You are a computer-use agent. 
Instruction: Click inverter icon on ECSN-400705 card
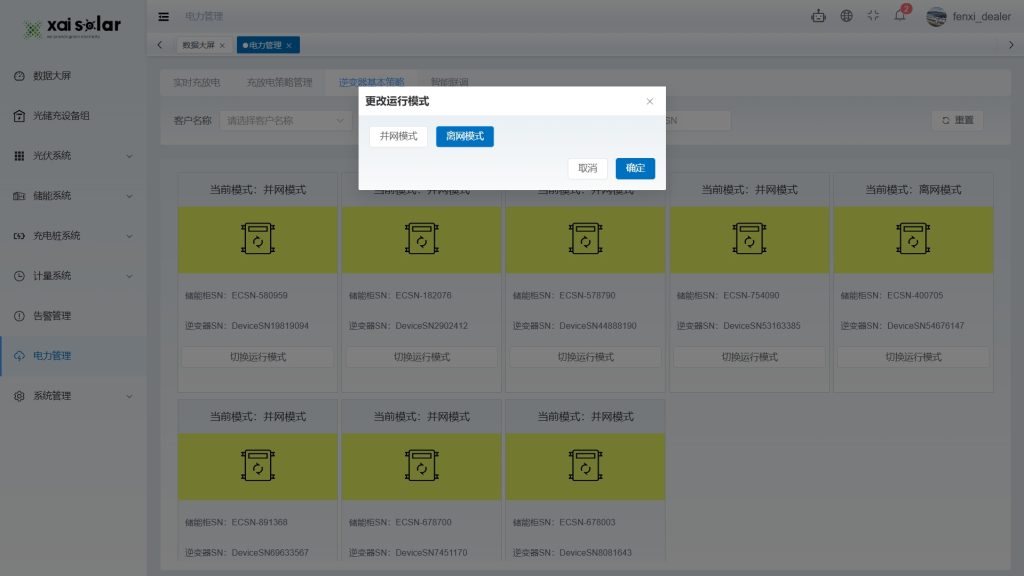coord(913,240)
